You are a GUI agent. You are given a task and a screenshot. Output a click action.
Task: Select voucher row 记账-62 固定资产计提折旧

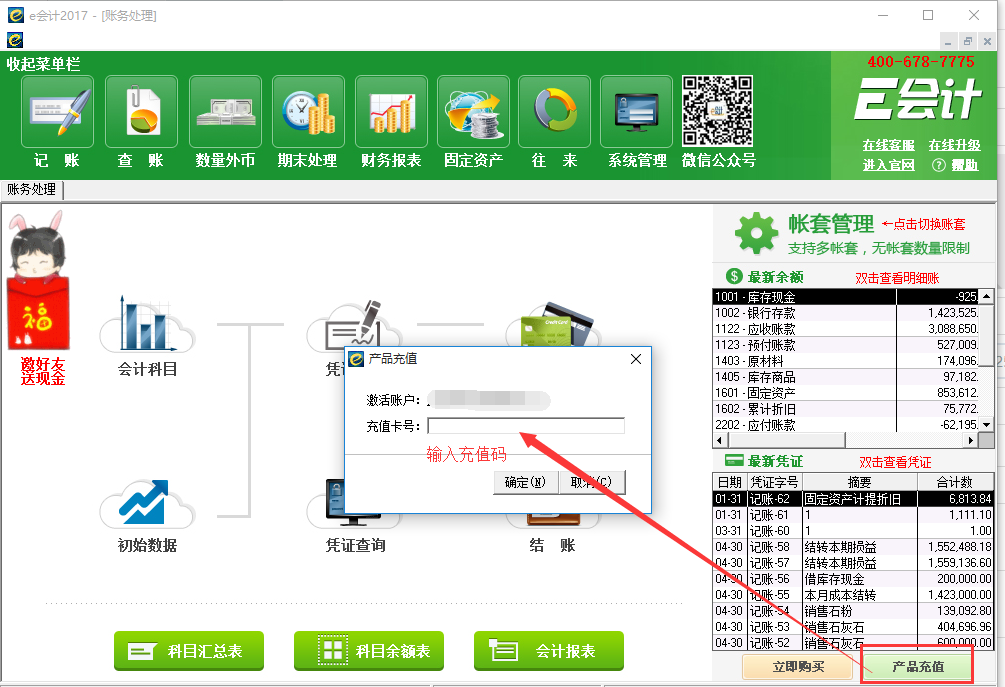[x=853, y=499]
